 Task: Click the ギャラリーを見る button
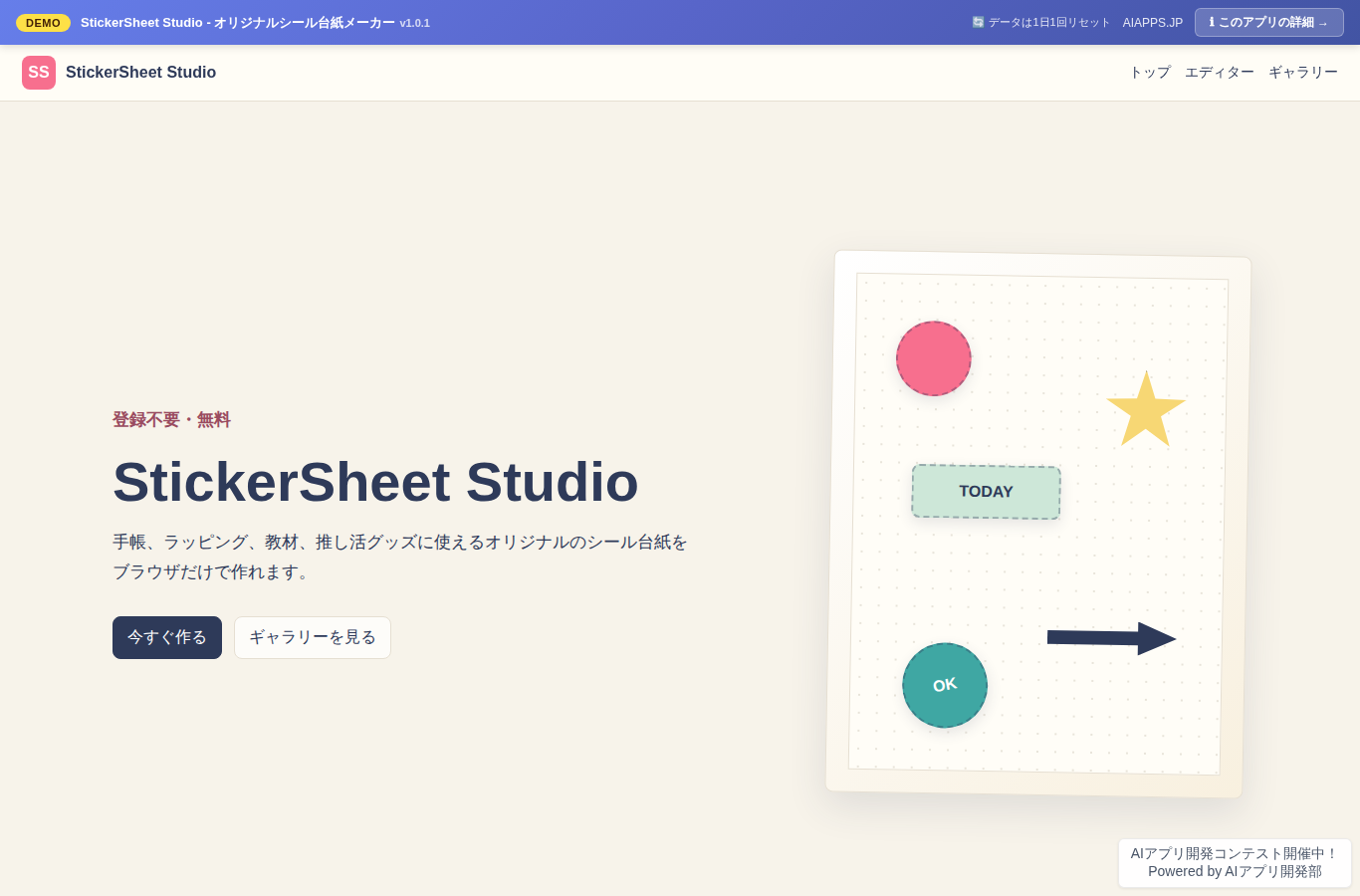click(x=313, y=637)
